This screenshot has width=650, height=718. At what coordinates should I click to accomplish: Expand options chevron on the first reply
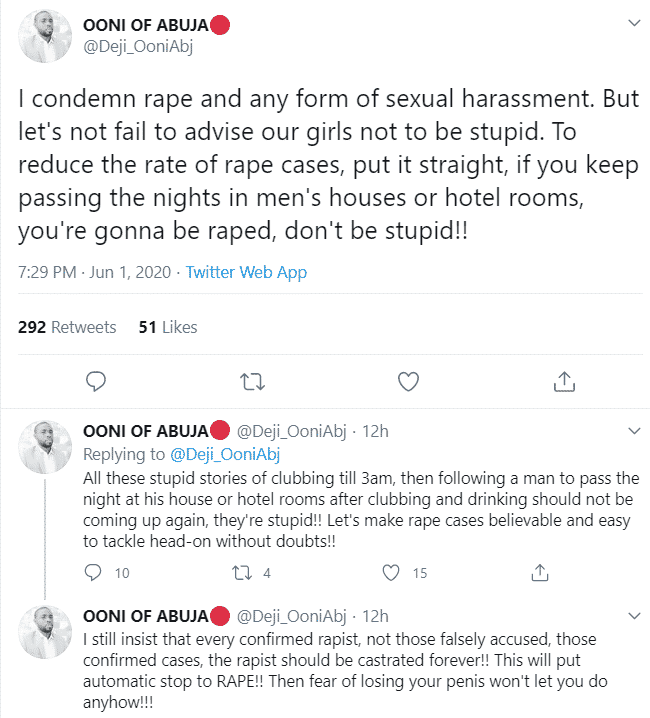(632, 431)
